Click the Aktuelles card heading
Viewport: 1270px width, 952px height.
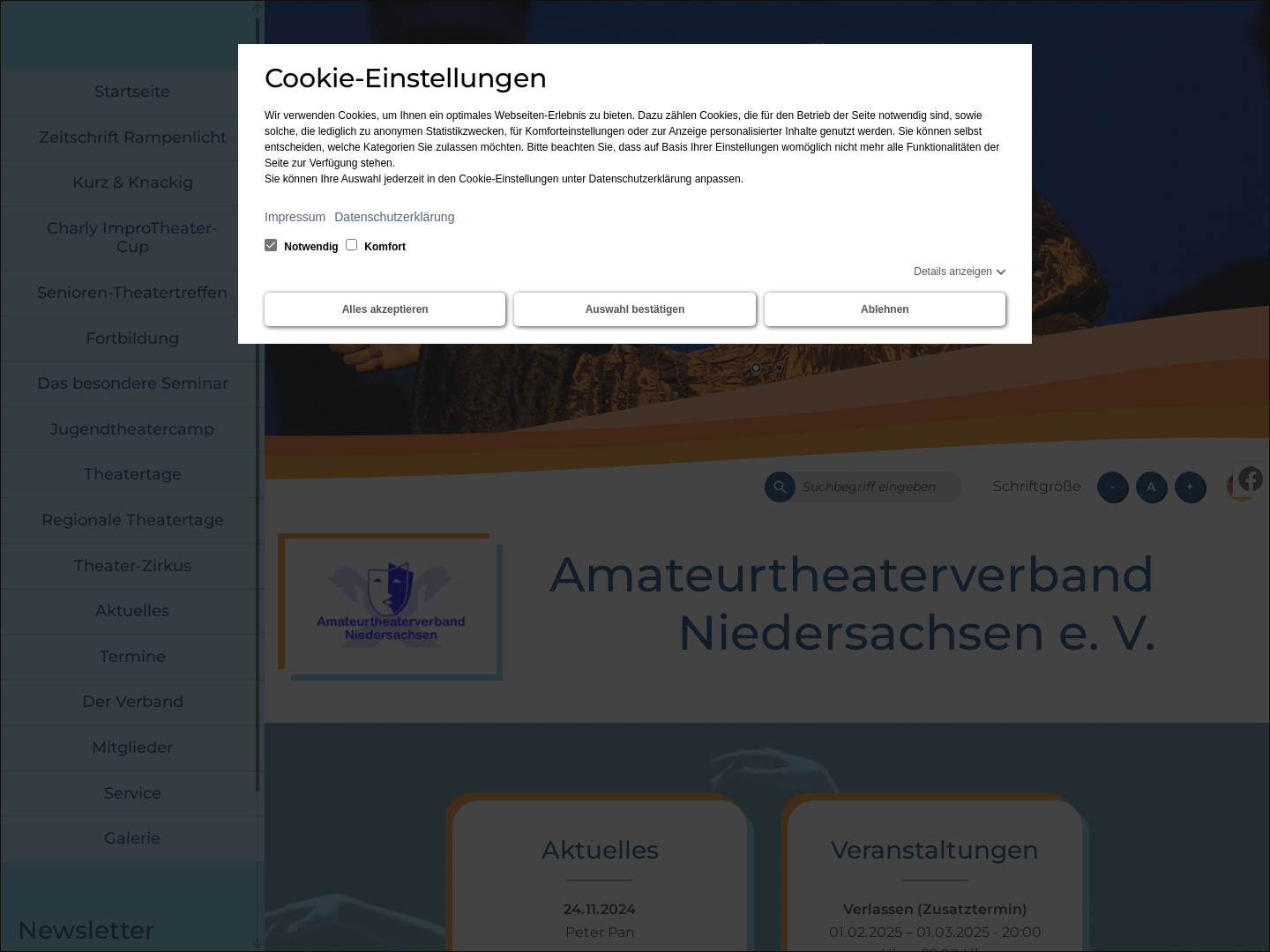tap(600, 850)
